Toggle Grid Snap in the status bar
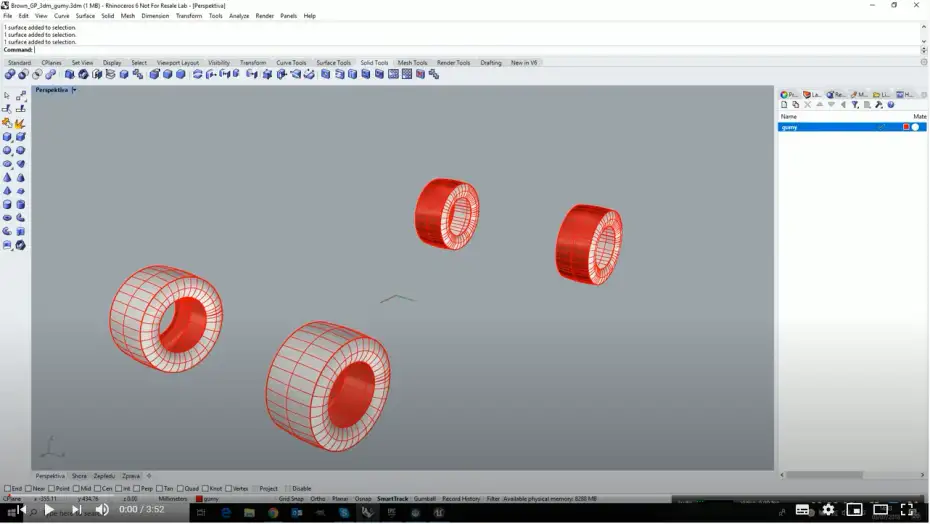930x524 pixels. coord(291,499)
